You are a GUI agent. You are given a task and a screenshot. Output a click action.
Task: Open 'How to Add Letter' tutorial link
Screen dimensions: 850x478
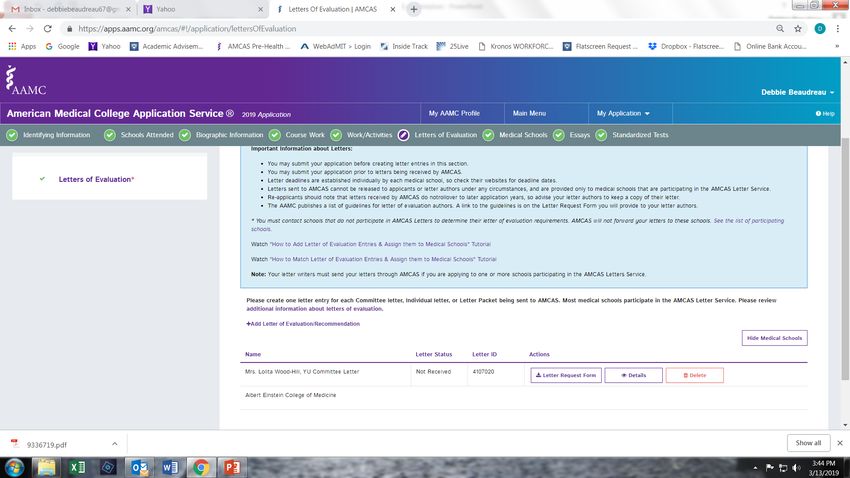coord(381,244)
